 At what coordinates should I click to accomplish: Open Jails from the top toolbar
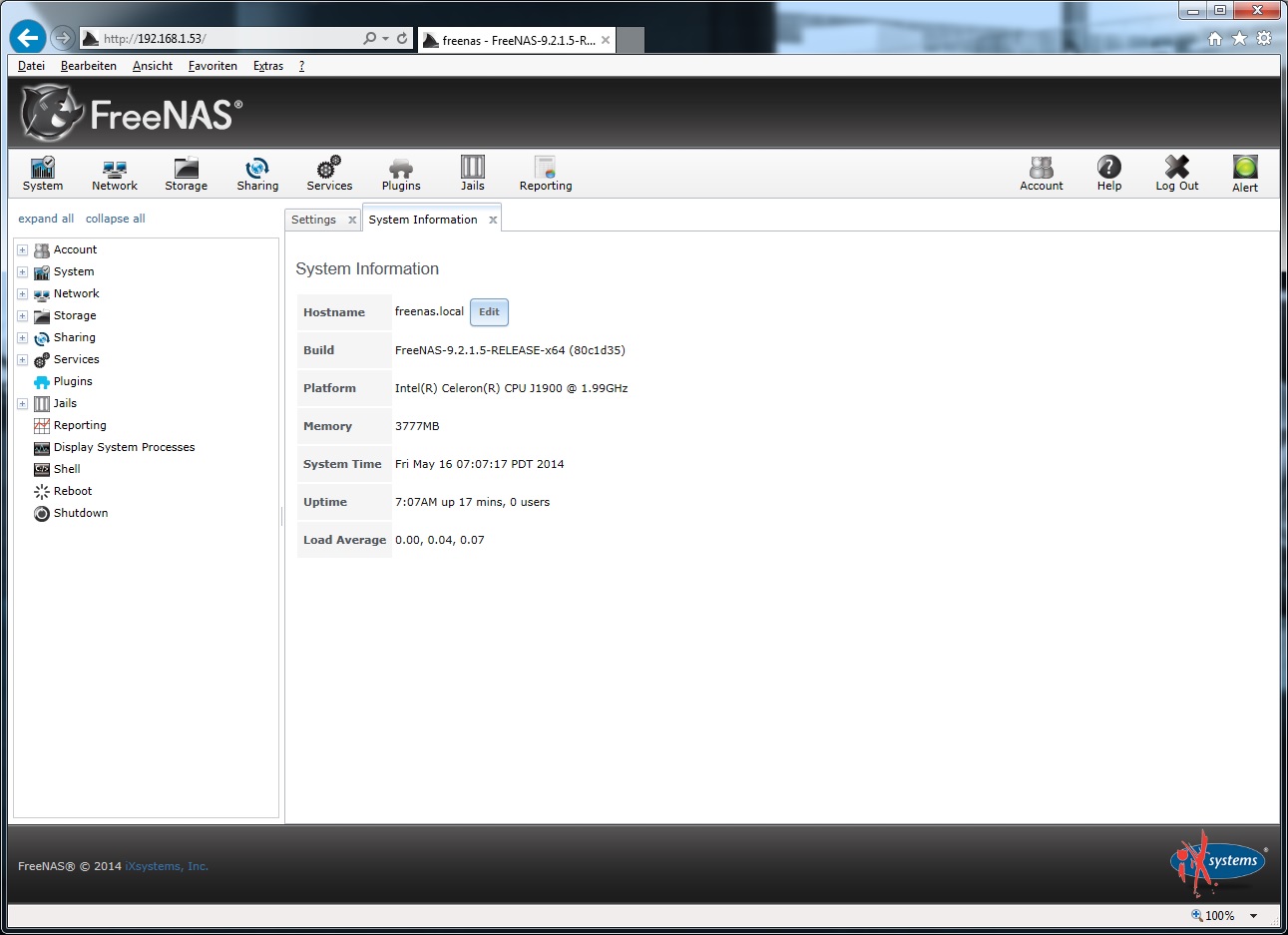pos(473,174)
